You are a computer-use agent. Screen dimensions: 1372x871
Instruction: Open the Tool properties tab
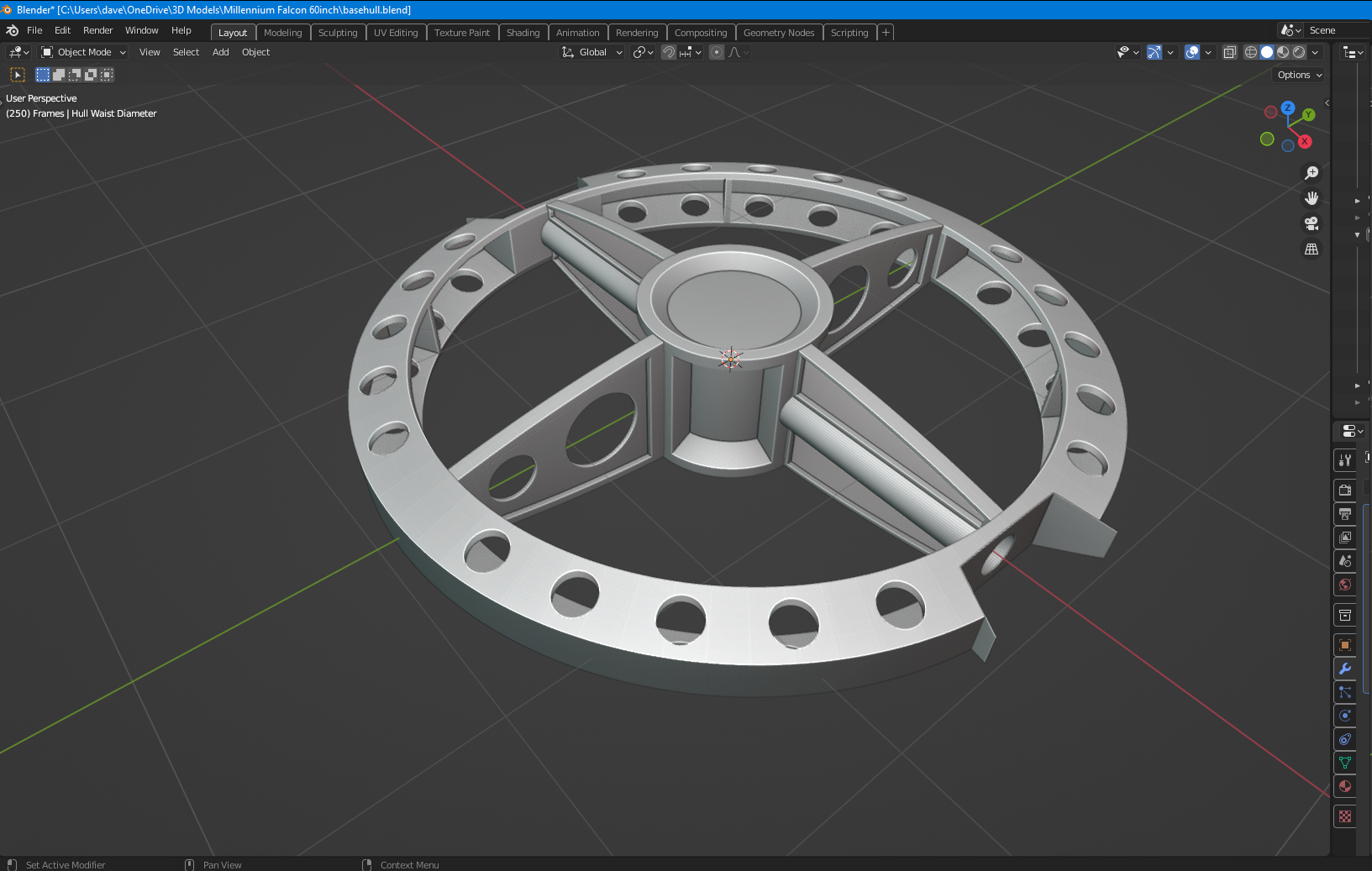coord(1345,459)
